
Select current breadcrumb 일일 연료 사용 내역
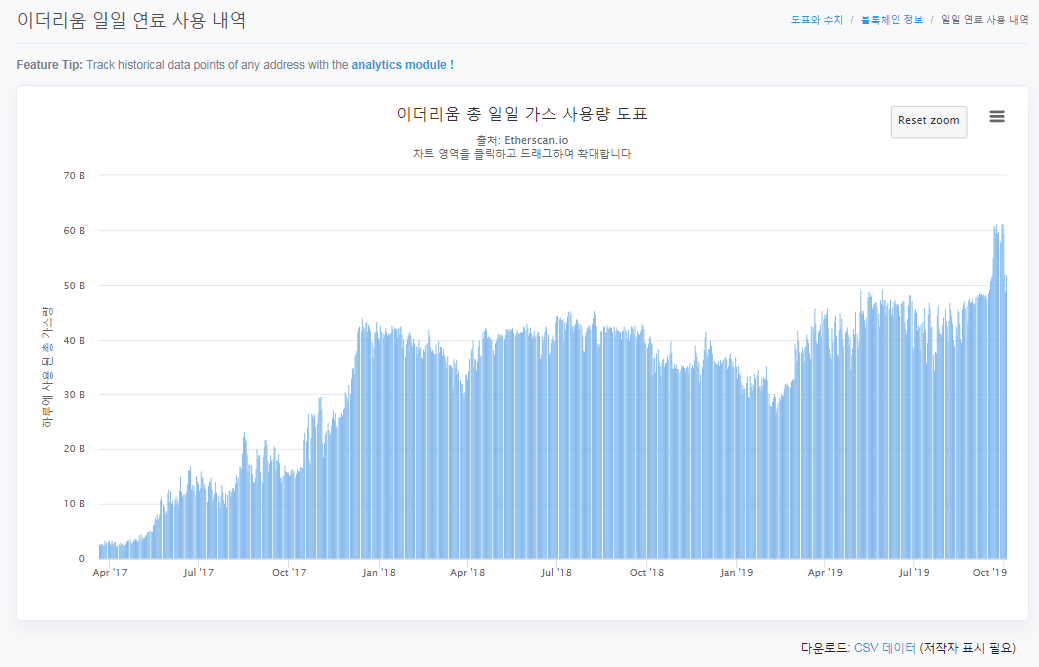click(984, 20)
